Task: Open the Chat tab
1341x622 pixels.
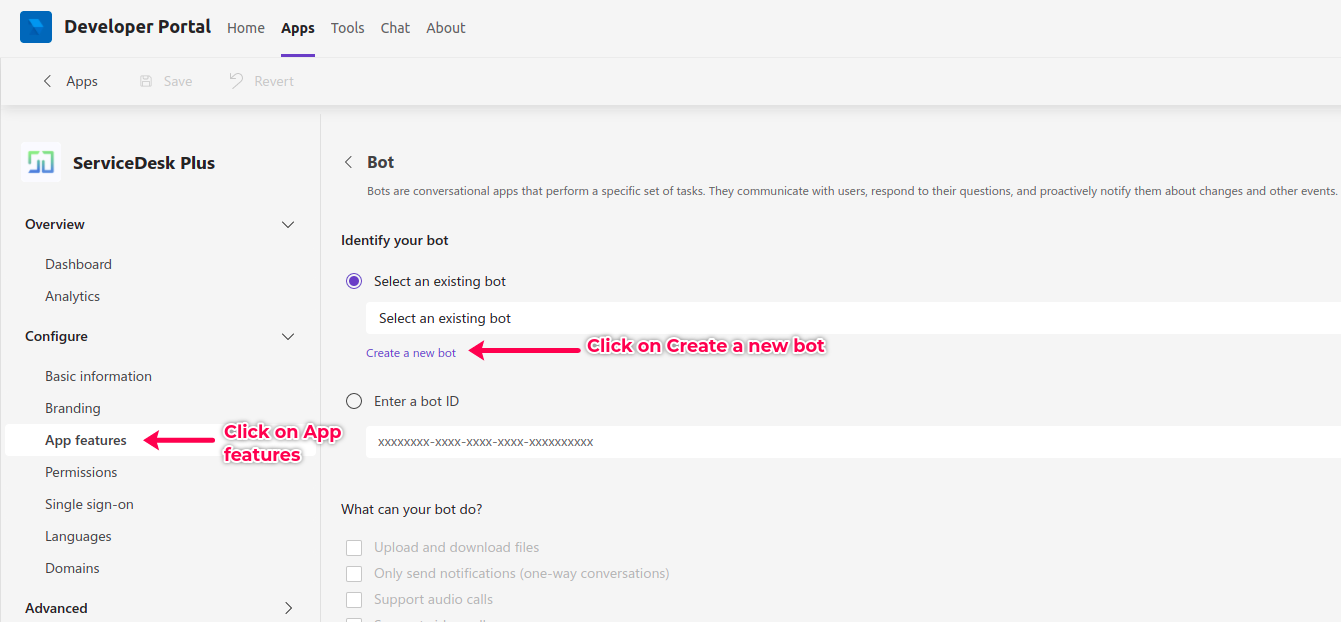Action: [x=395, y=28]
